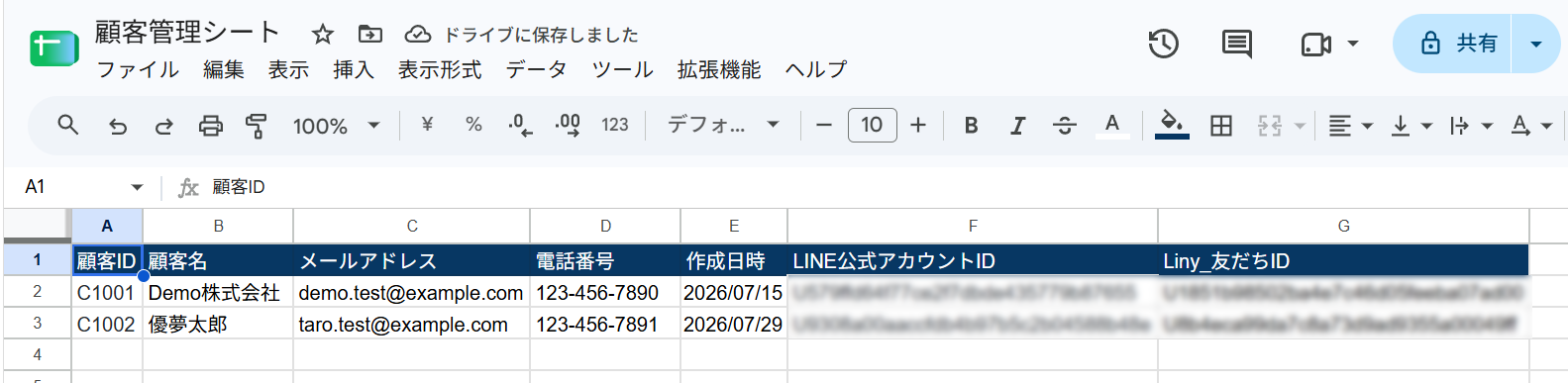Toggle strikethrough formatting

pos(1065,125)
